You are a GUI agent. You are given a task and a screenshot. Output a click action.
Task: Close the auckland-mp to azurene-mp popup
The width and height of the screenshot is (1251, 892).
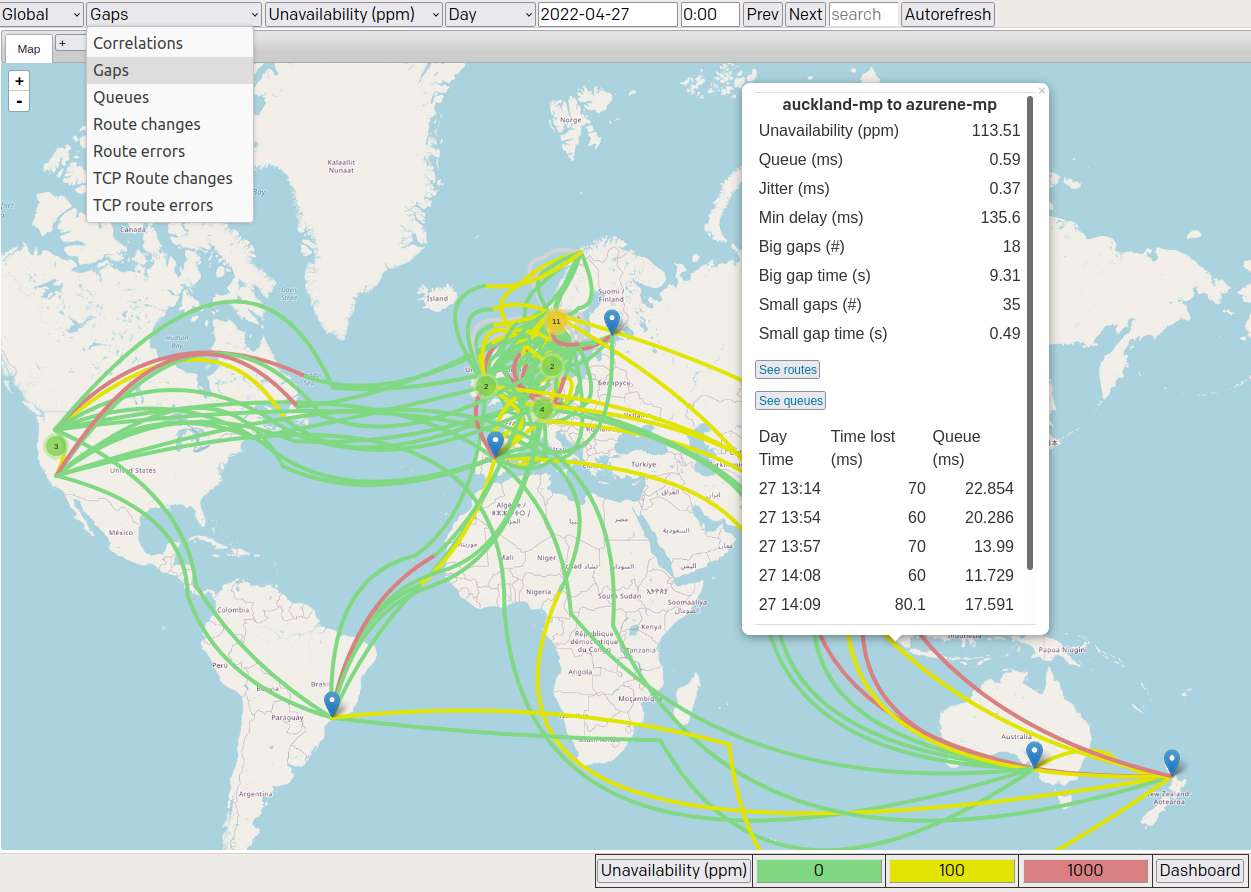(1041, 91)
